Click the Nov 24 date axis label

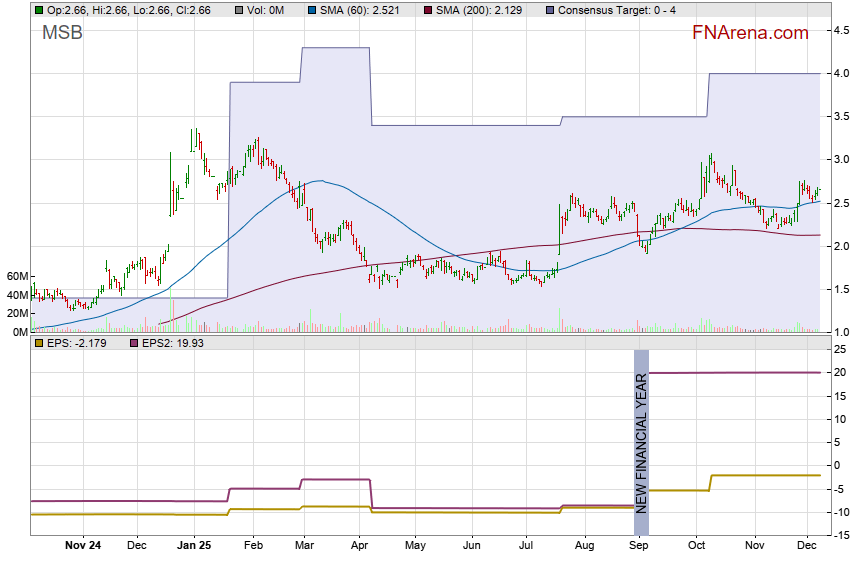point(82,546)
